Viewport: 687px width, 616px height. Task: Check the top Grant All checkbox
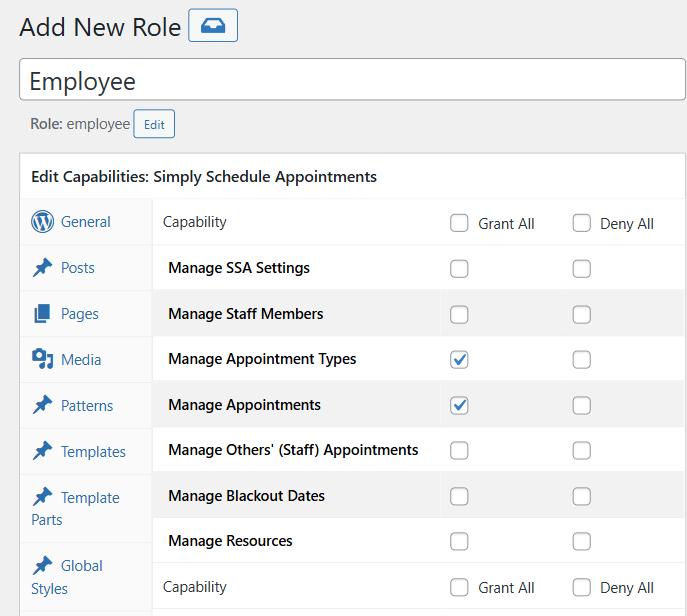pyautogui.click(x=459, y=223)
